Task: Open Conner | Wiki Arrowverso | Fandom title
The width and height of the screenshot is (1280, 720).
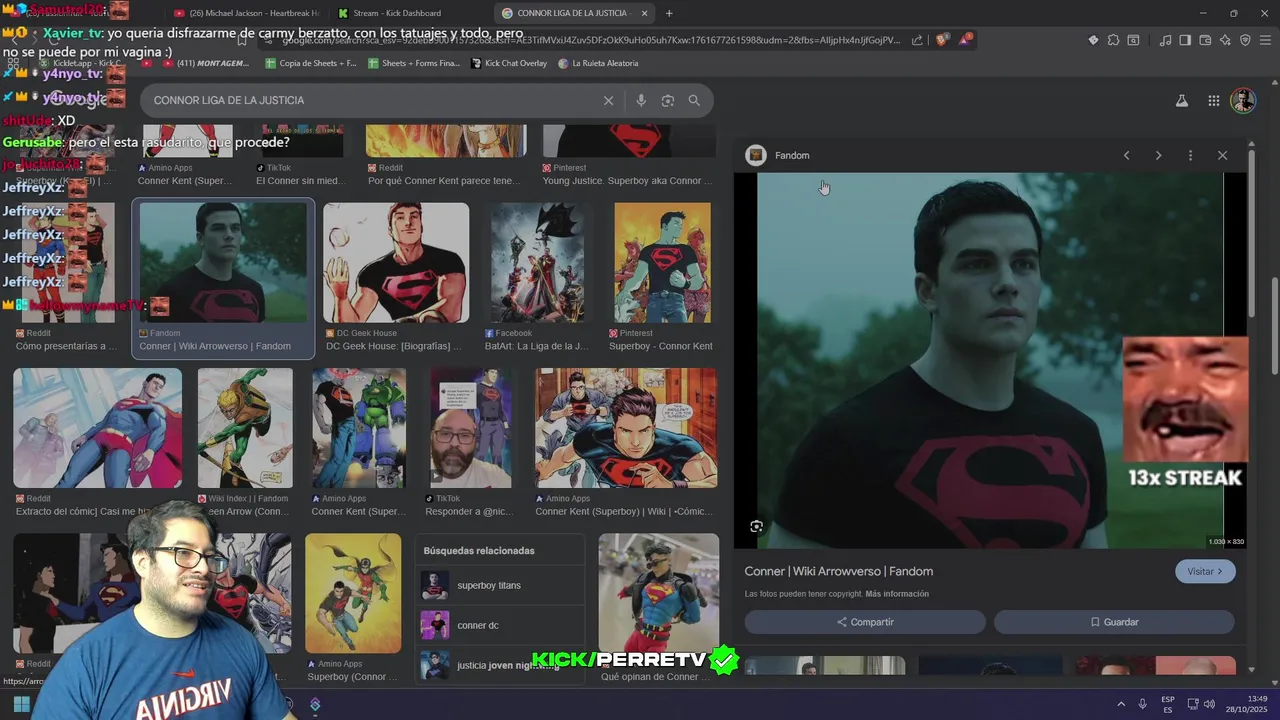Action: tap(838, 571)
